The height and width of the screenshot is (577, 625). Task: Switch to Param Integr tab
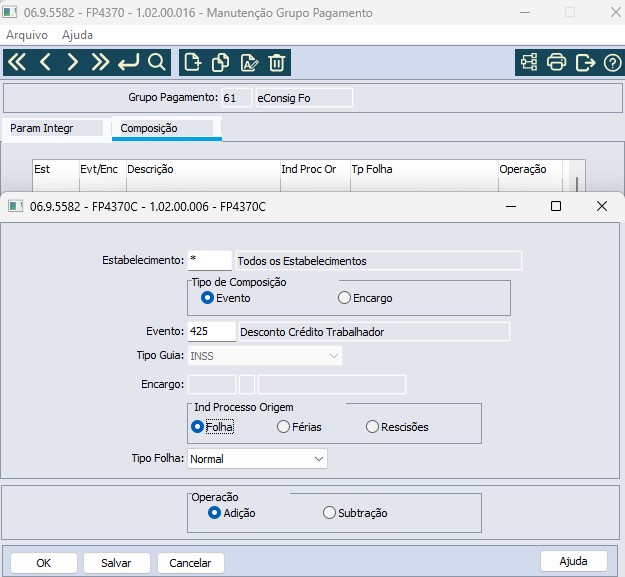coord(56,128)
